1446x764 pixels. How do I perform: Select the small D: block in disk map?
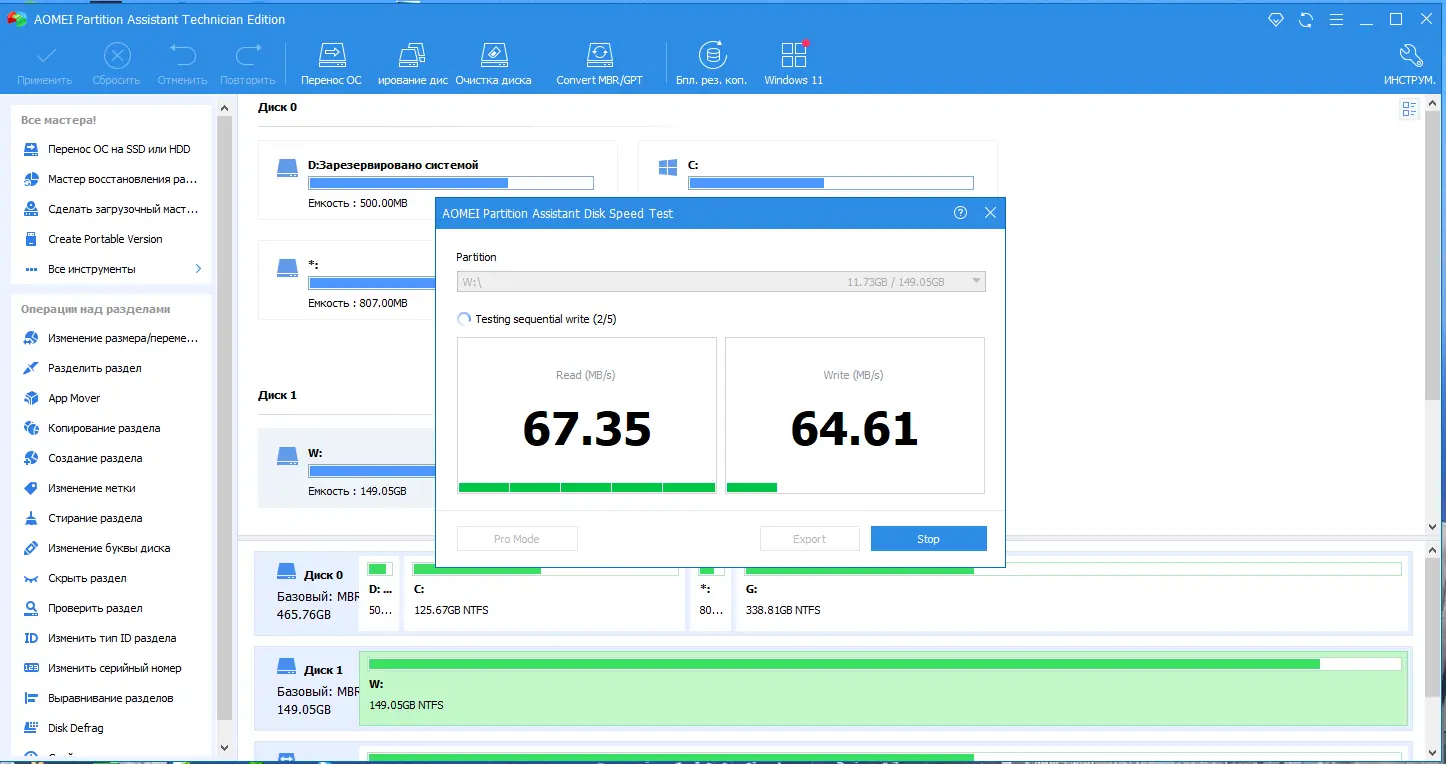tap(380, 594)
